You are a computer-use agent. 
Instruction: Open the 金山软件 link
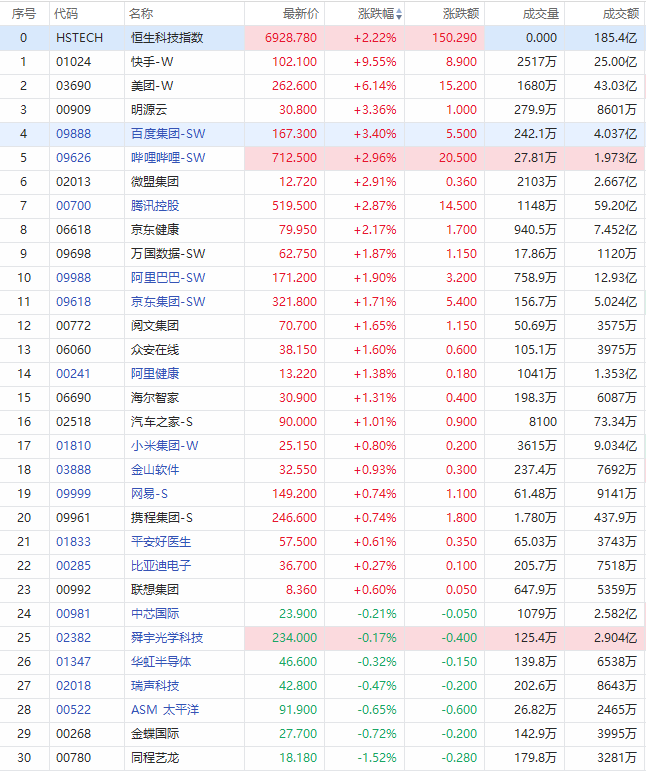tap(155, 470)
